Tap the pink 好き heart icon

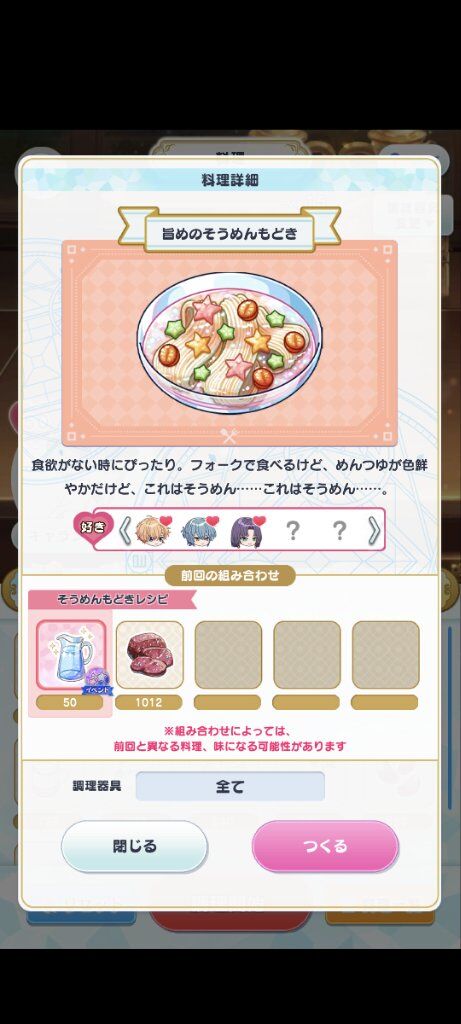pyautogui.click(x=94, y=528)
